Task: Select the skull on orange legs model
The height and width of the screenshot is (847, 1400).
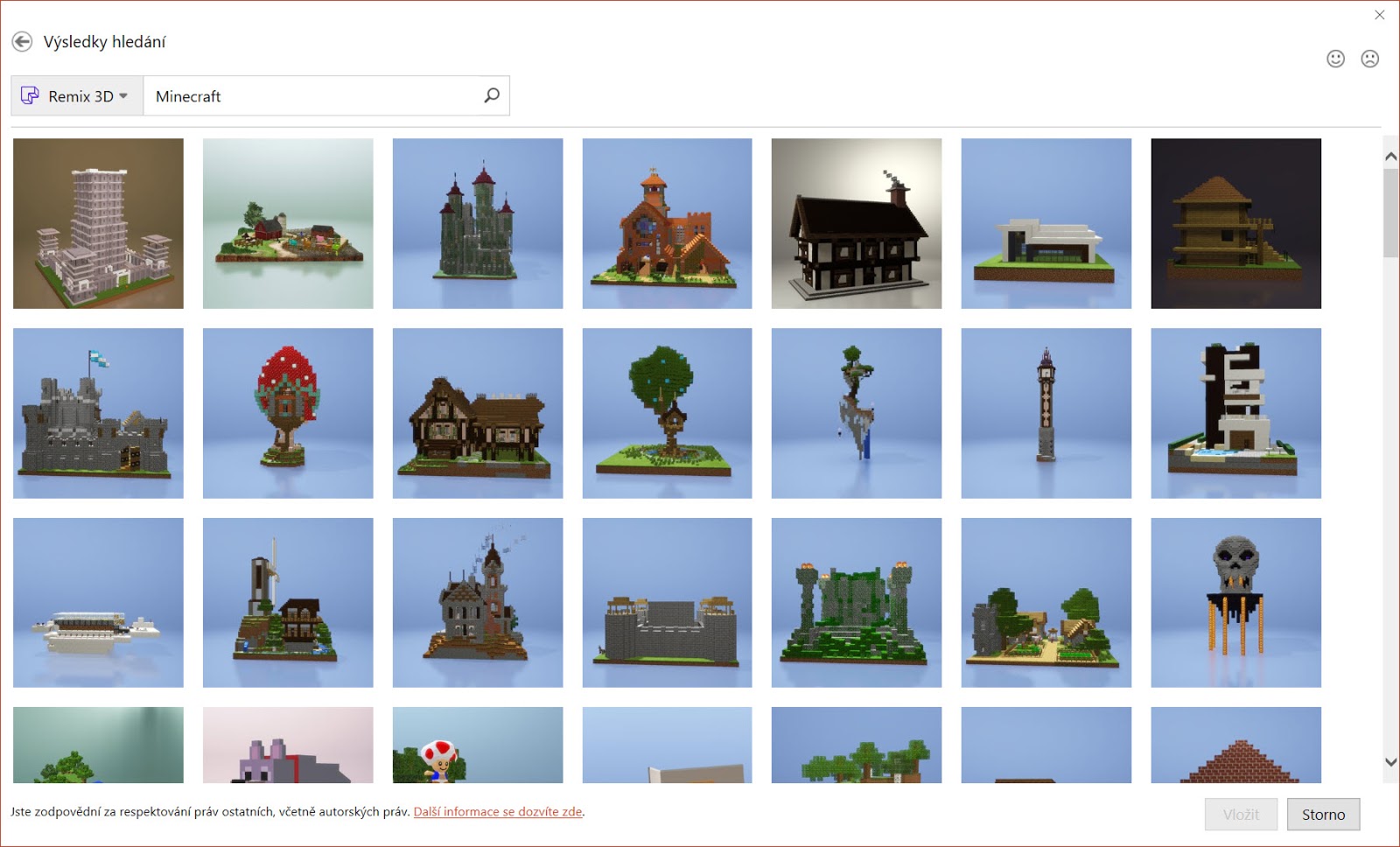Action: click(1235, 603)
